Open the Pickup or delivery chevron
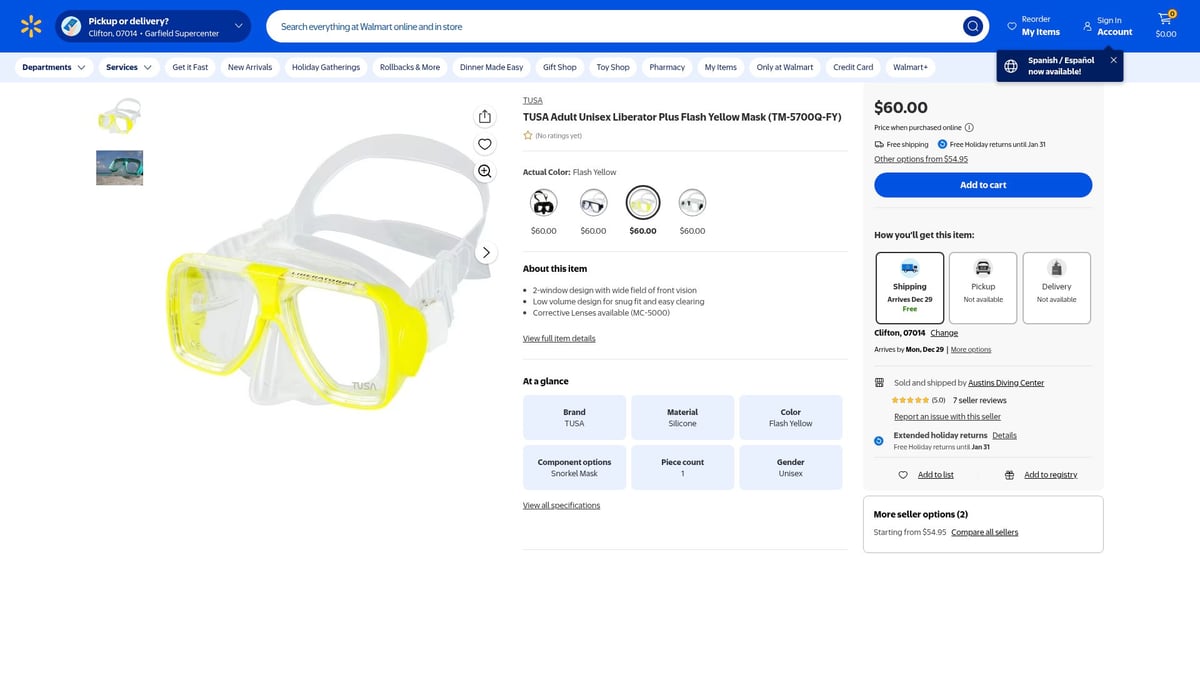Screen dimensions: 1200x675 pyautogui.click(x=238, y=25)
